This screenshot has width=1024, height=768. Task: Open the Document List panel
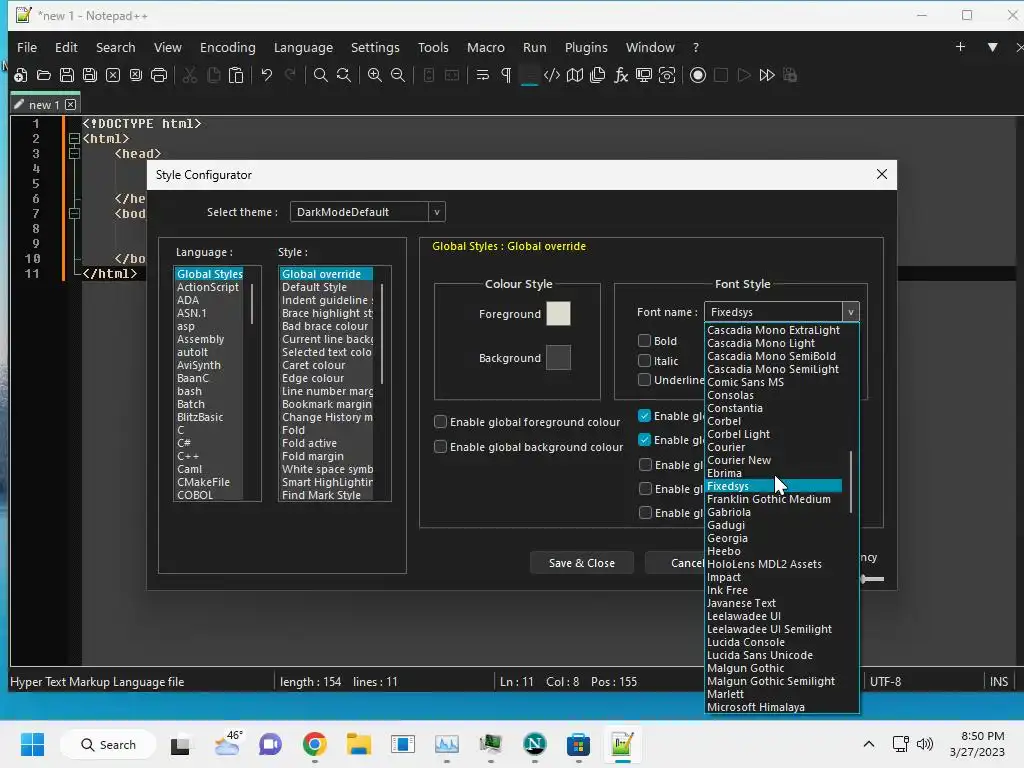598,75
